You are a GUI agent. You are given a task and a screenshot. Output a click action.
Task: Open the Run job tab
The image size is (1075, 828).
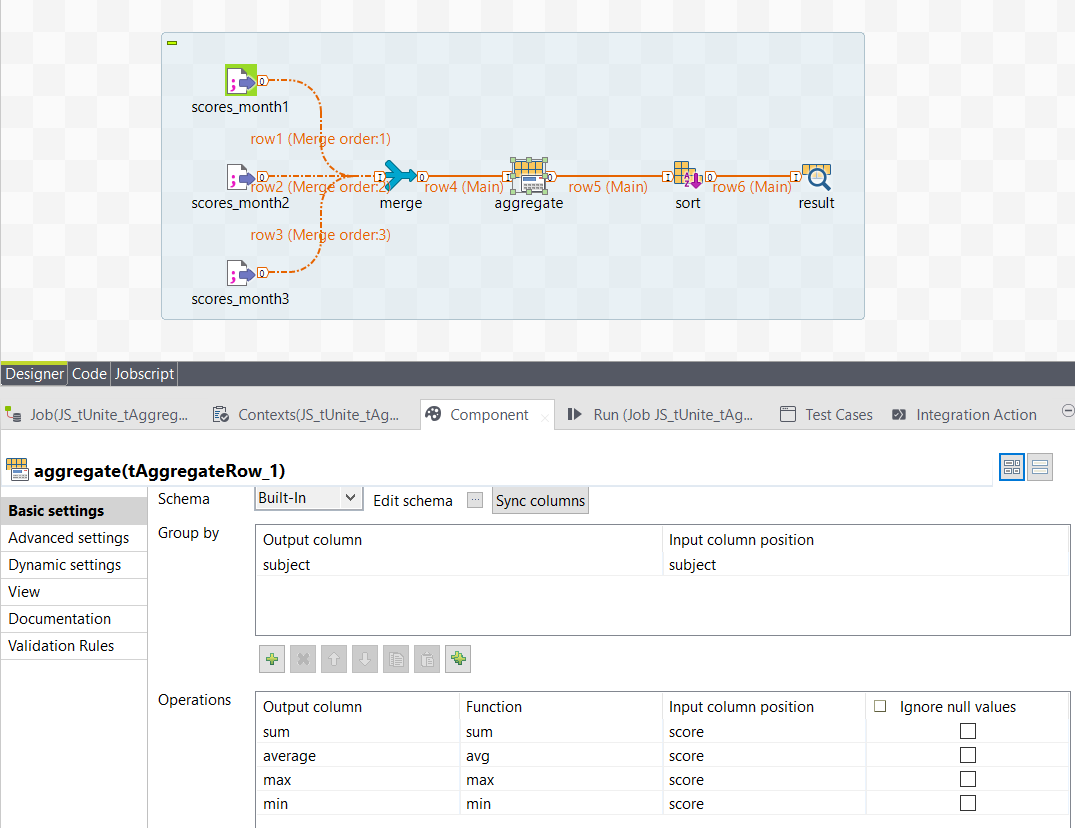(660, 414)
